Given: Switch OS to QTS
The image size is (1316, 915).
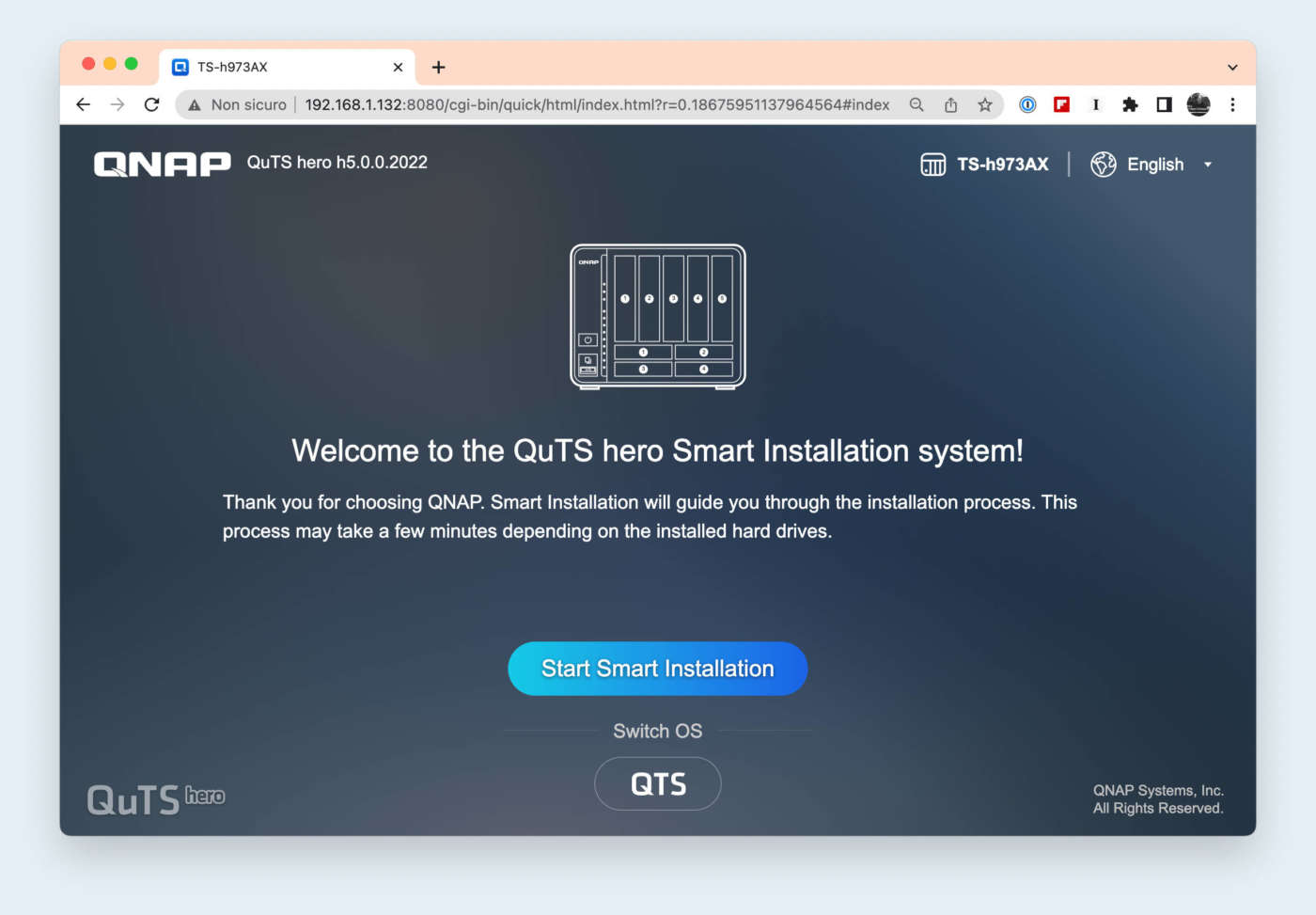Looking at the screenshot, I should pyautogui.click(x=658, y=783).
